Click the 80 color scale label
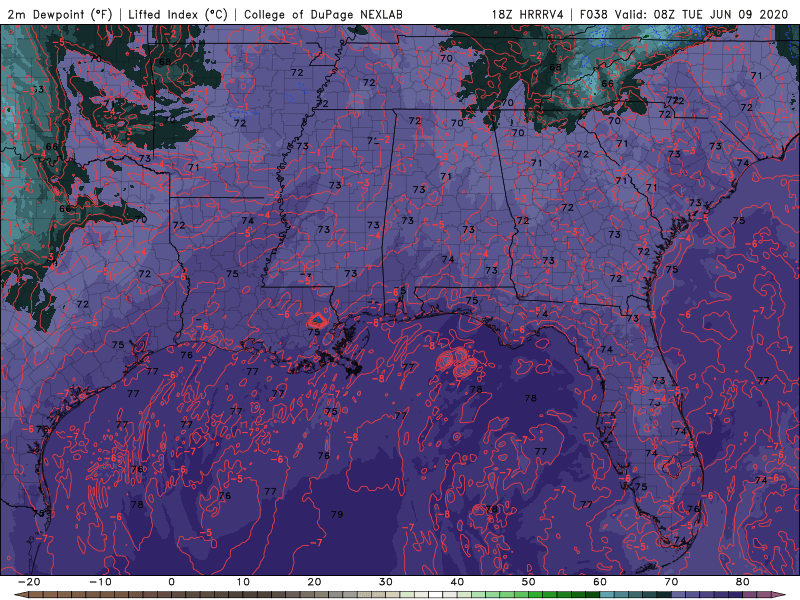The width and height of the screenshot is (800, 600). click(x=743, y=582)
